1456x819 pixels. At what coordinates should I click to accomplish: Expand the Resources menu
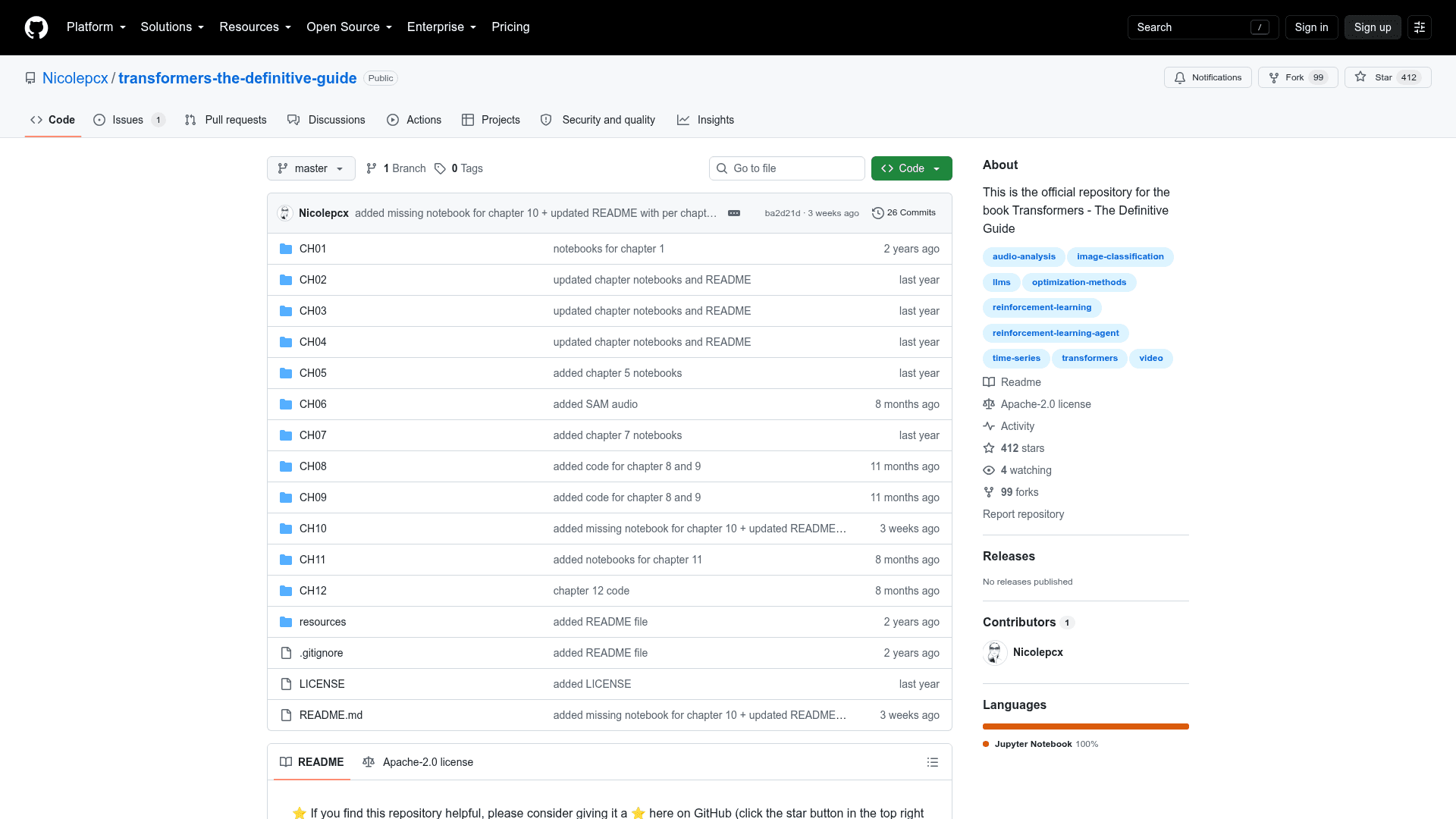(255, 27)
